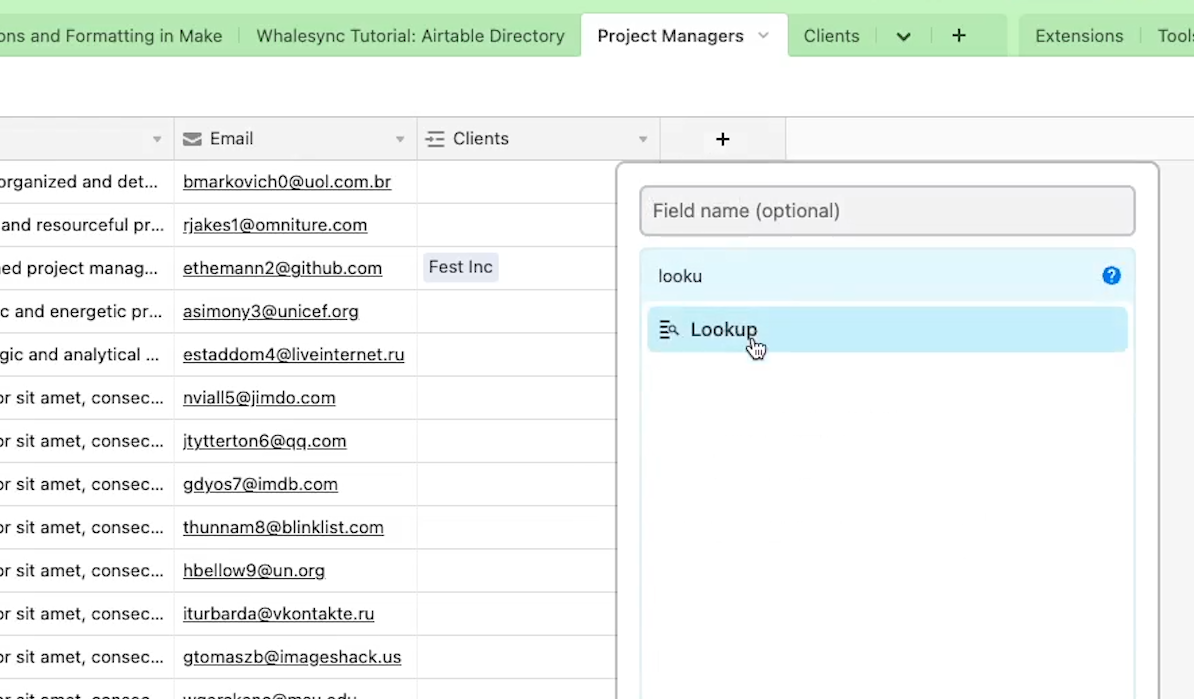Open email bmarkovich0@uol.com.br
This screenshot has width=1194, height=699.
(x=287, y=182)
